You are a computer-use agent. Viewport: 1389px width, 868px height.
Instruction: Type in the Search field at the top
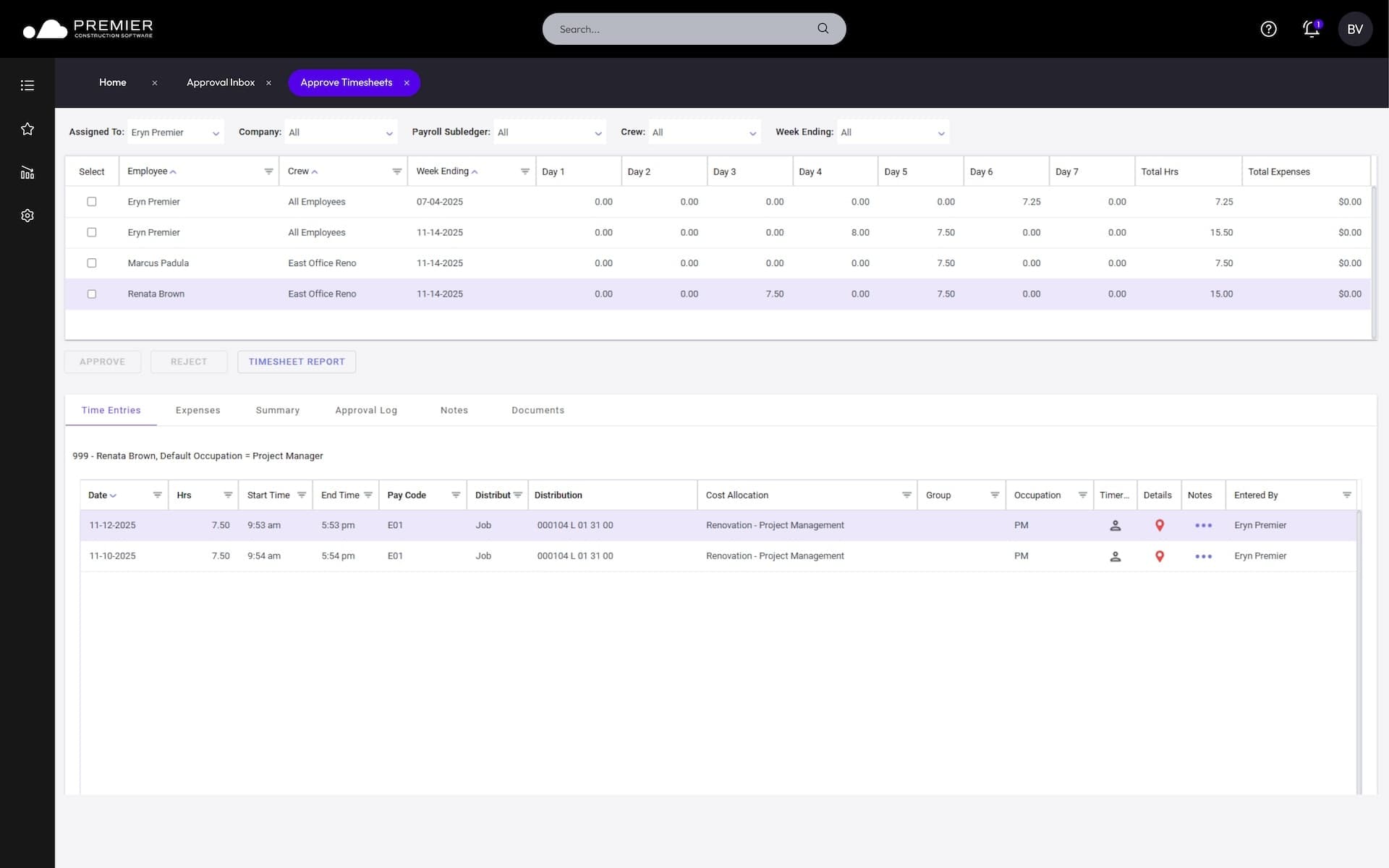point(680,29)
